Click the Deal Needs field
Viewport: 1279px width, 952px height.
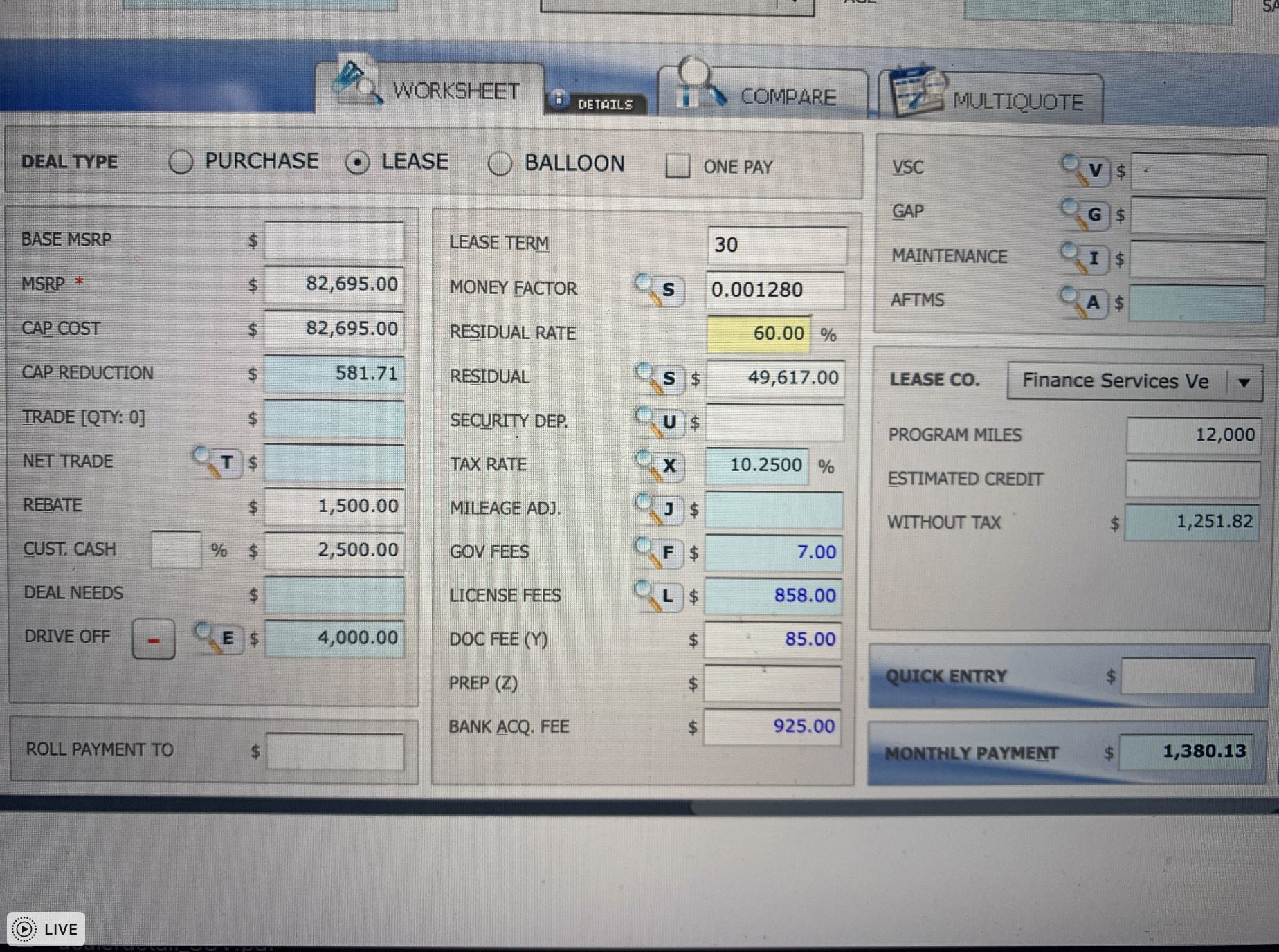point(334,595)
